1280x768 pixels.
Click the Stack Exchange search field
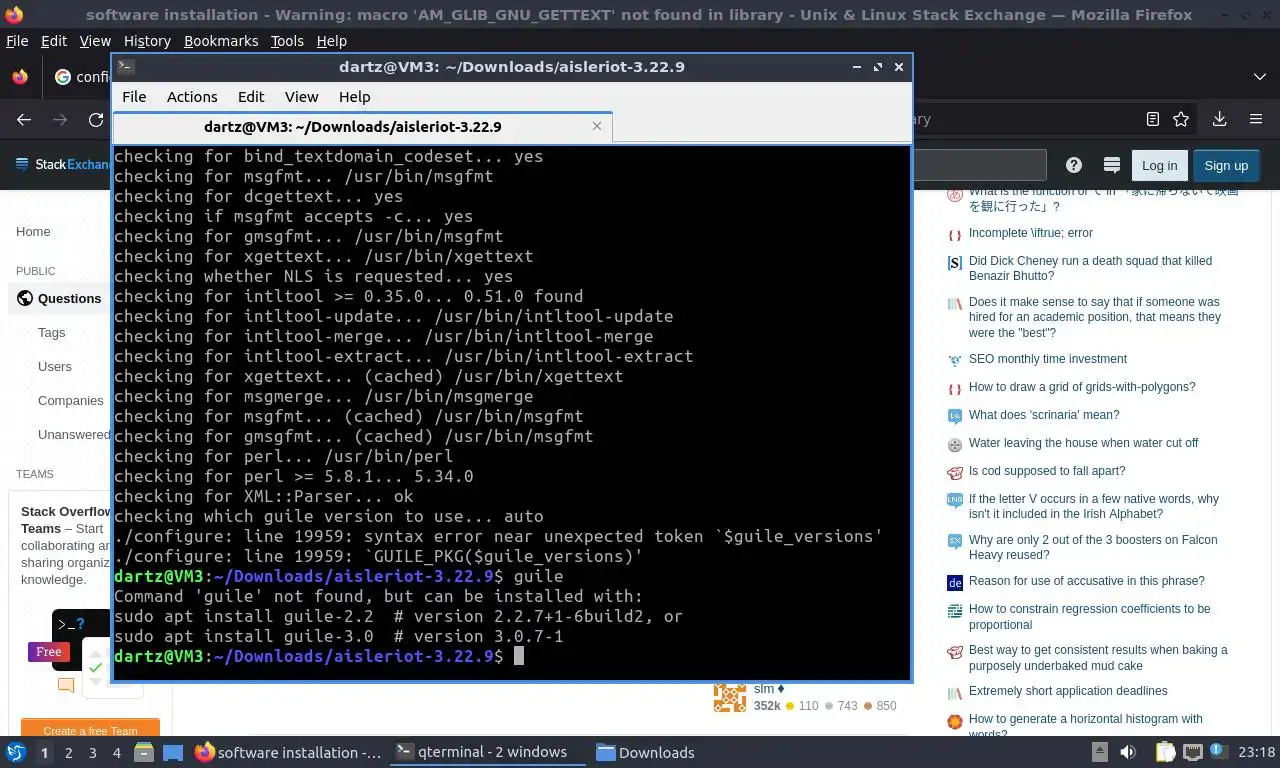click(980, 165)
